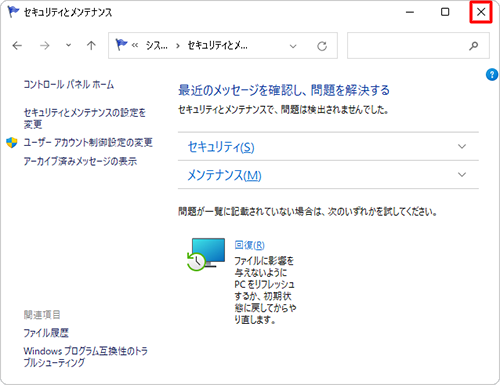Expand the セキュリティ(S) section heading
The image size is (500, 385).
pyautogui.click(x=221, y=147)
